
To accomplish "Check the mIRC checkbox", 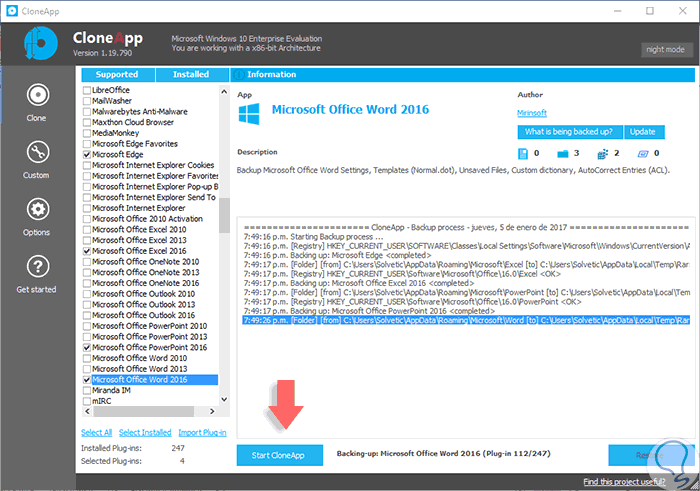I will point(87,401).
